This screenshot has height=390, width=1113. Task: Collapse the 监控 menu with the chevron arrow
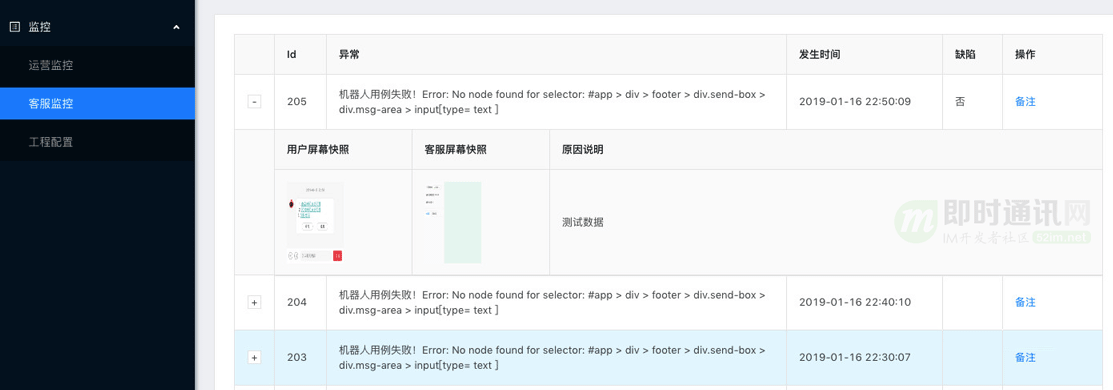177,27
